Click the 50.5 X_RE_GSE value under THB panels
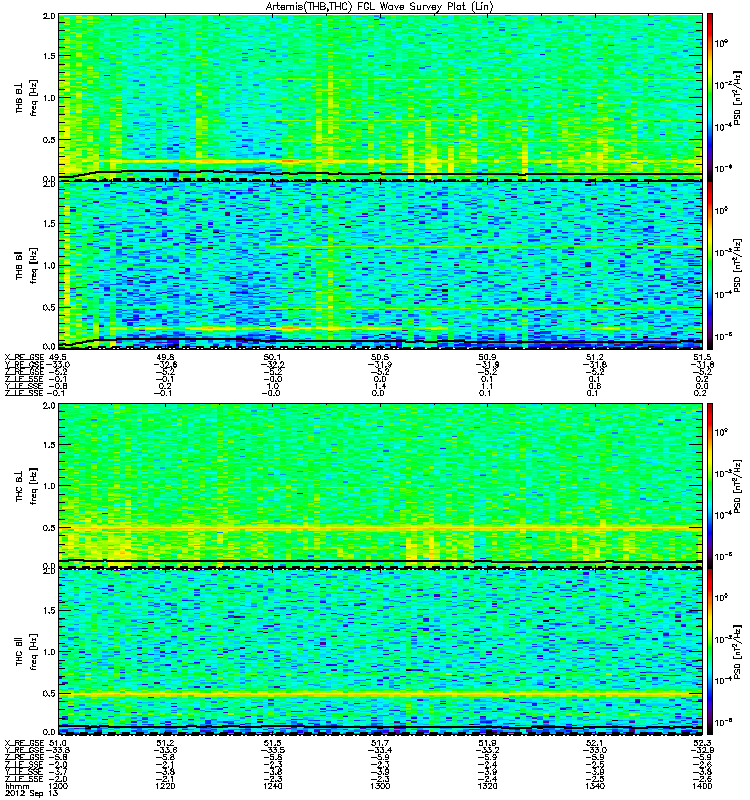750x800 pixels. (x=379, y=357)
